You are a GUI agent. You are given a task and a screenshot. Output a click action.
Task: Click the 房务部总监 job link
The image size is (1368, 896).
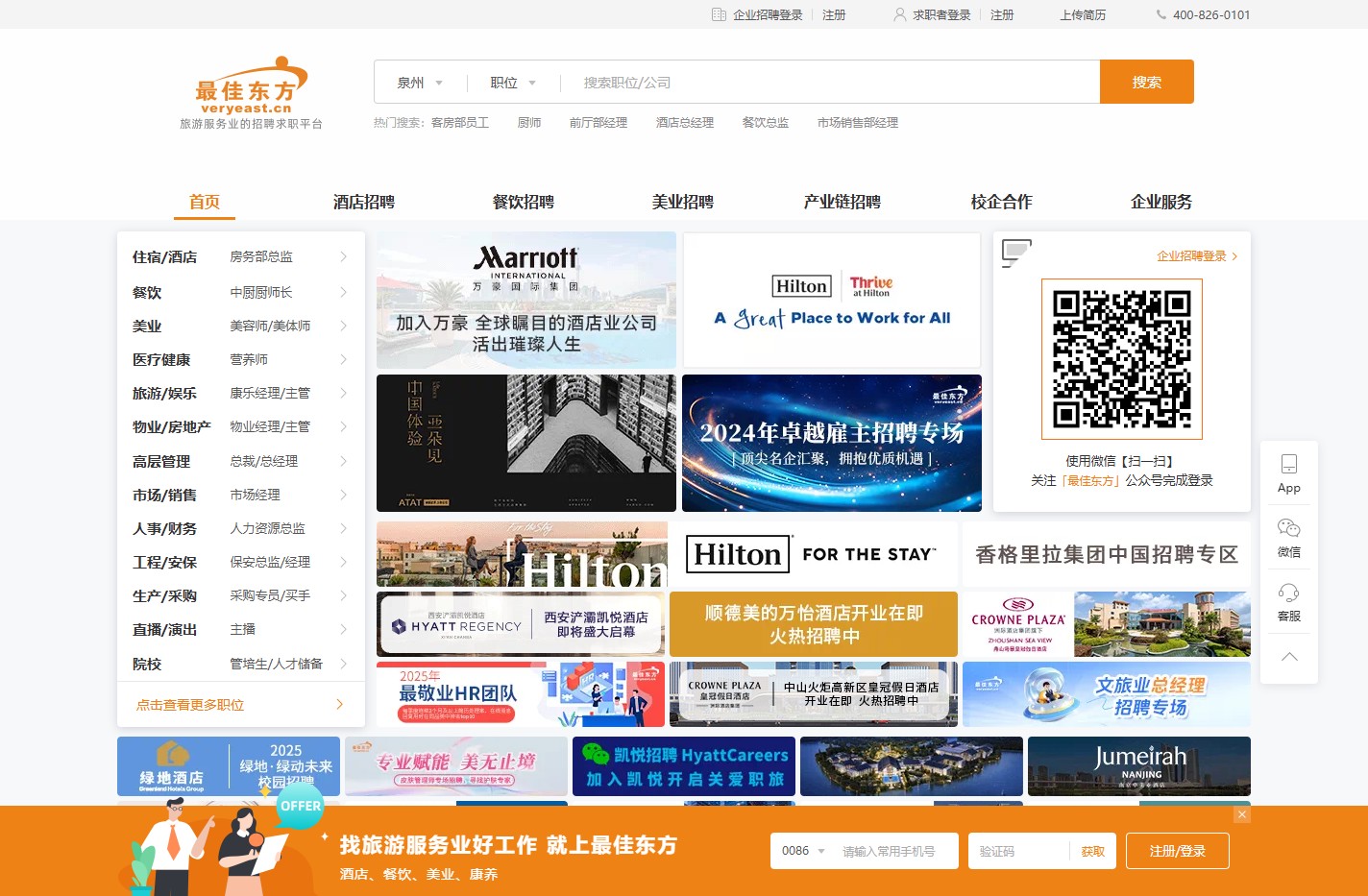coord(261,256)
